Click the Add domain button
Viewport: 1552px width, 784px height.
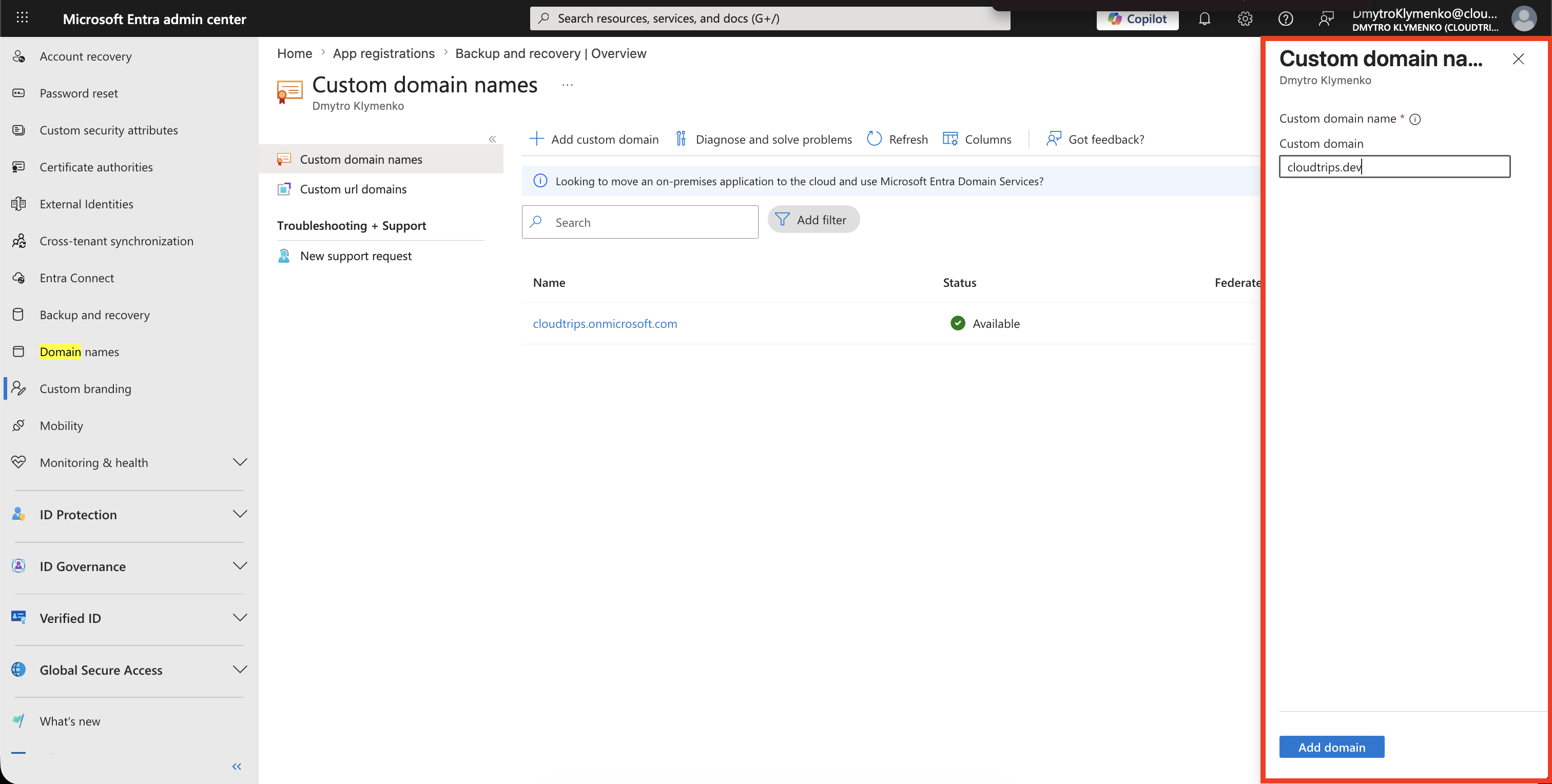point(1331,747)
